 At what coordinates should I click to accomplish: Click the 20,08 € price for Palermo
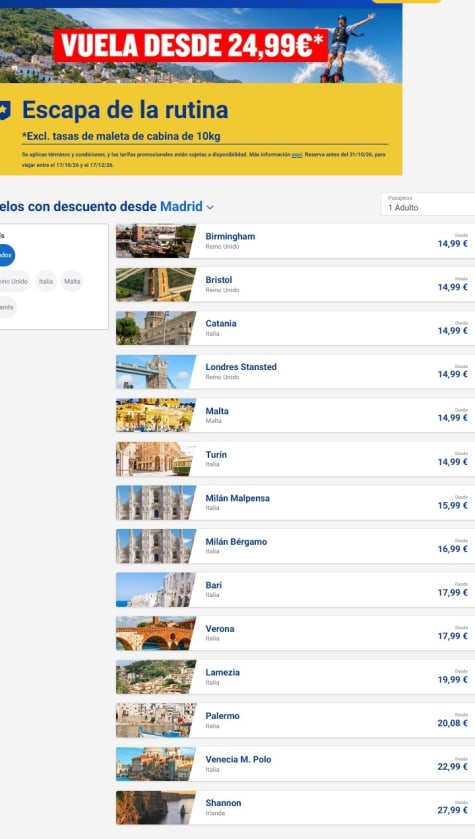tap(453, 723)
